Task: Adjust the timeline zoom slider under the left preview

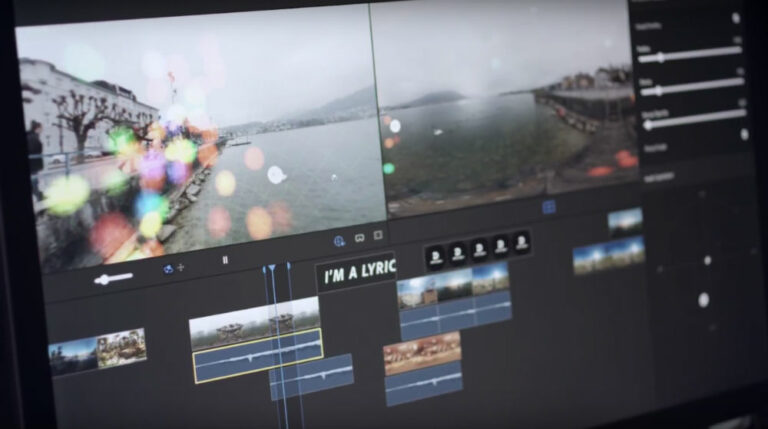Action: tap(113, 279)
